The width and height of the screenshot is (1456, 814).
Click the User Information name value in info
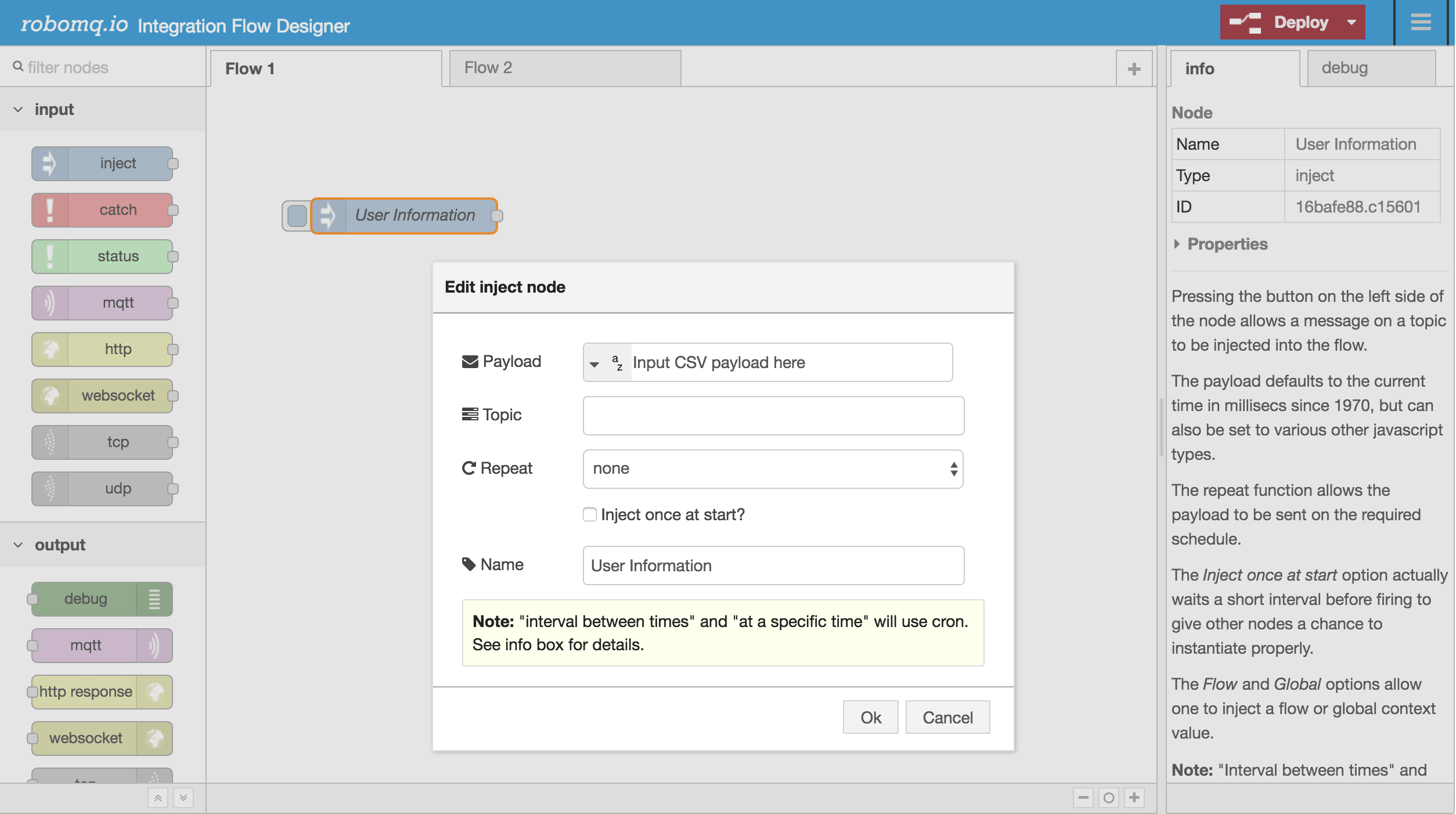1356,144
